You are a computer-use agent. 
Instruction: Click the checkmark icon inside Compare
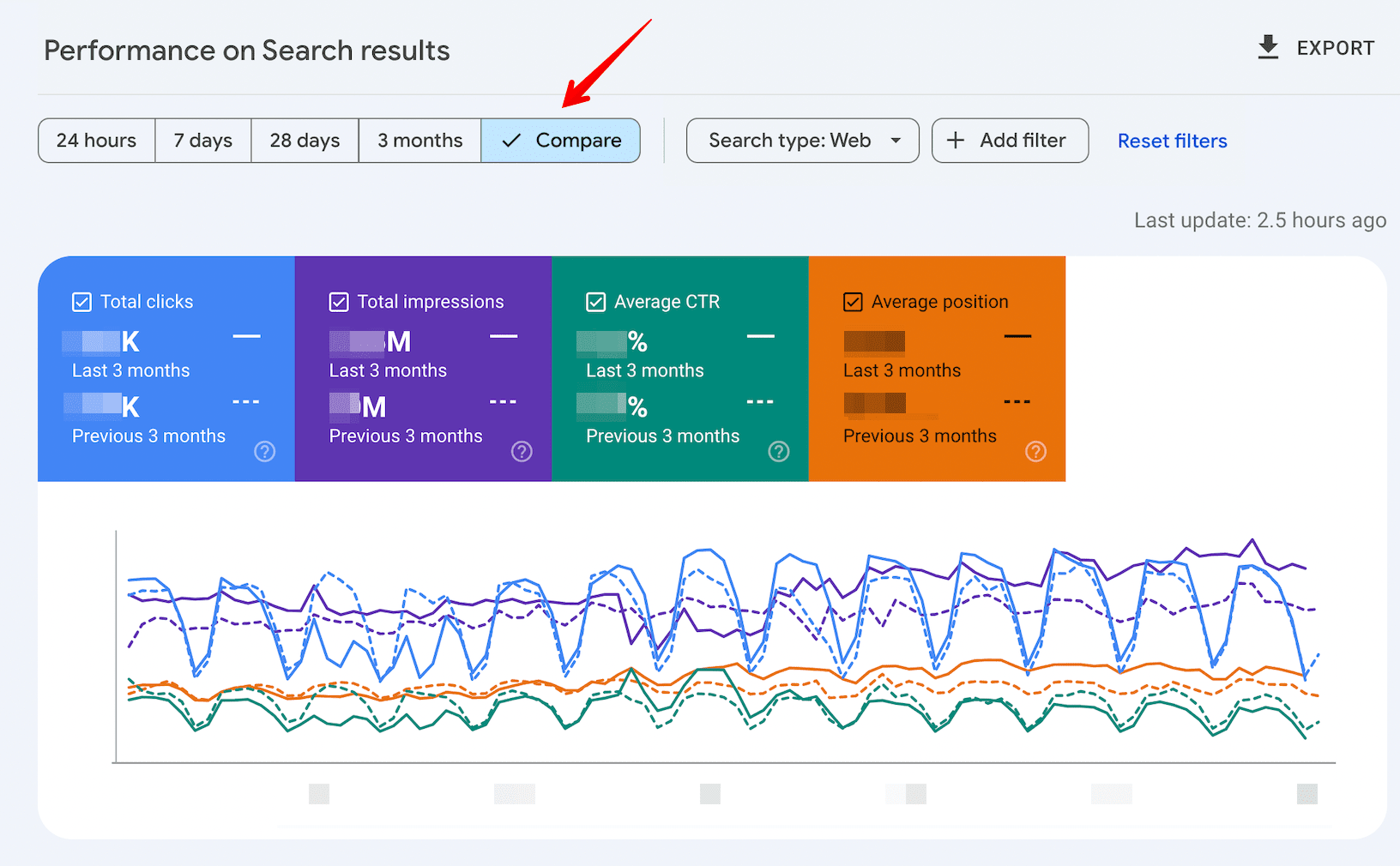[512, 140]
